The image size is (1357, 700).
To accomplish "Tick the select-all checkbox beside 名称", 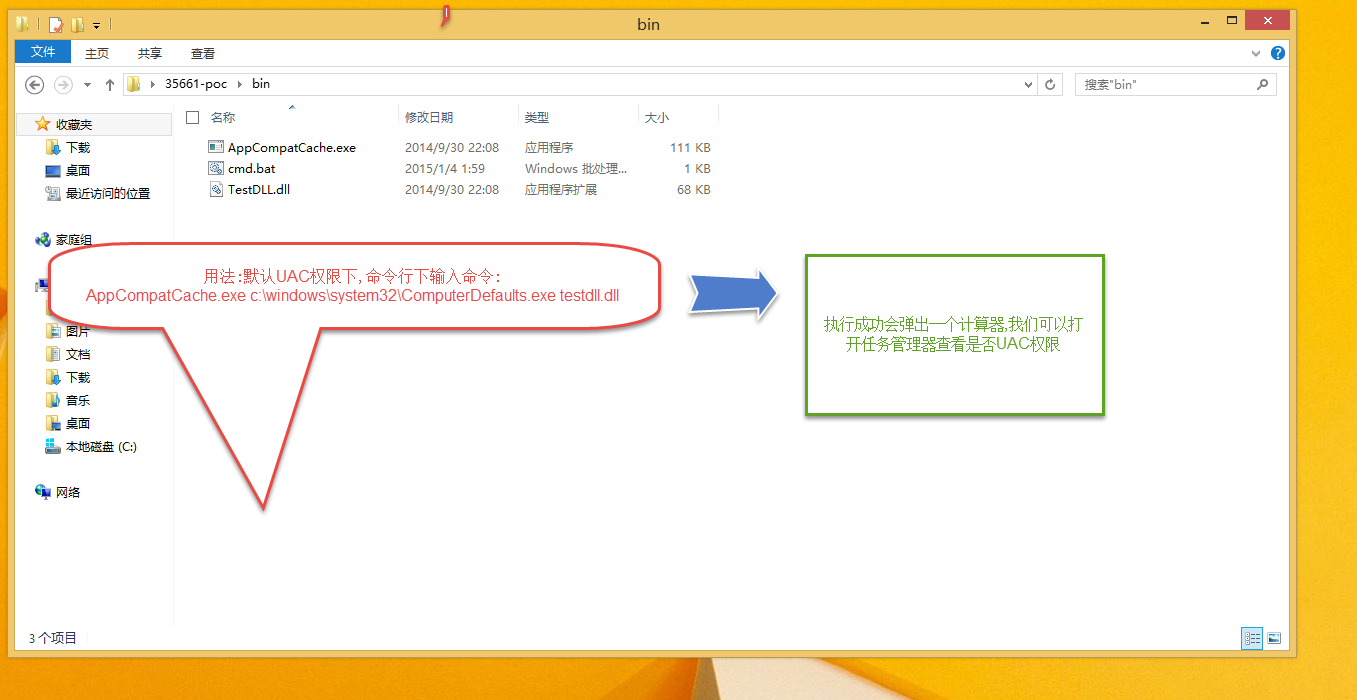I will pyautogui.click(x=193, y=118).
